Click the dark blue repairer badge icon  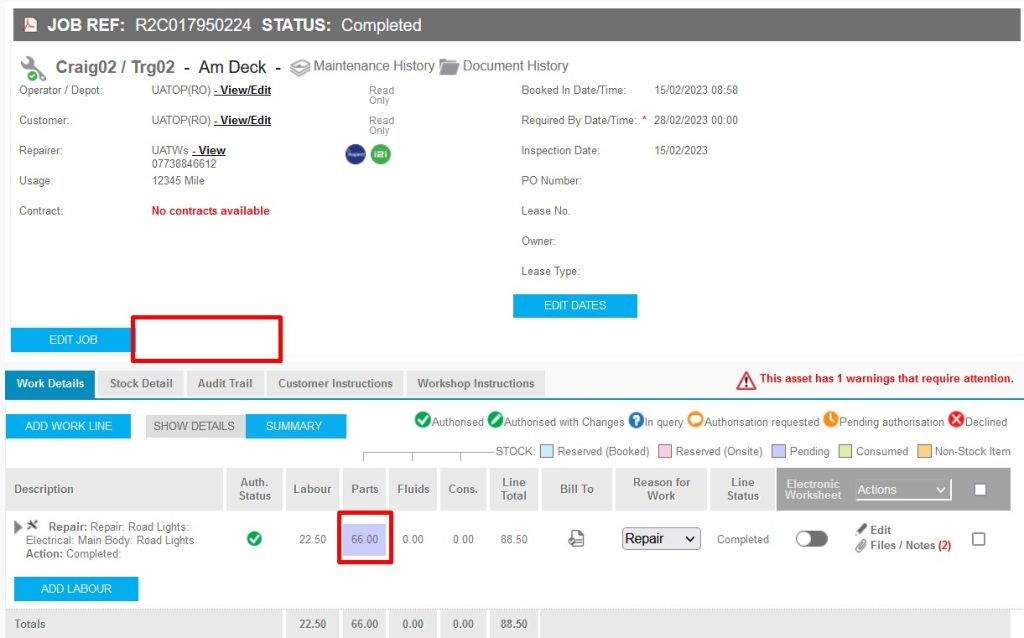coord(355,154)
